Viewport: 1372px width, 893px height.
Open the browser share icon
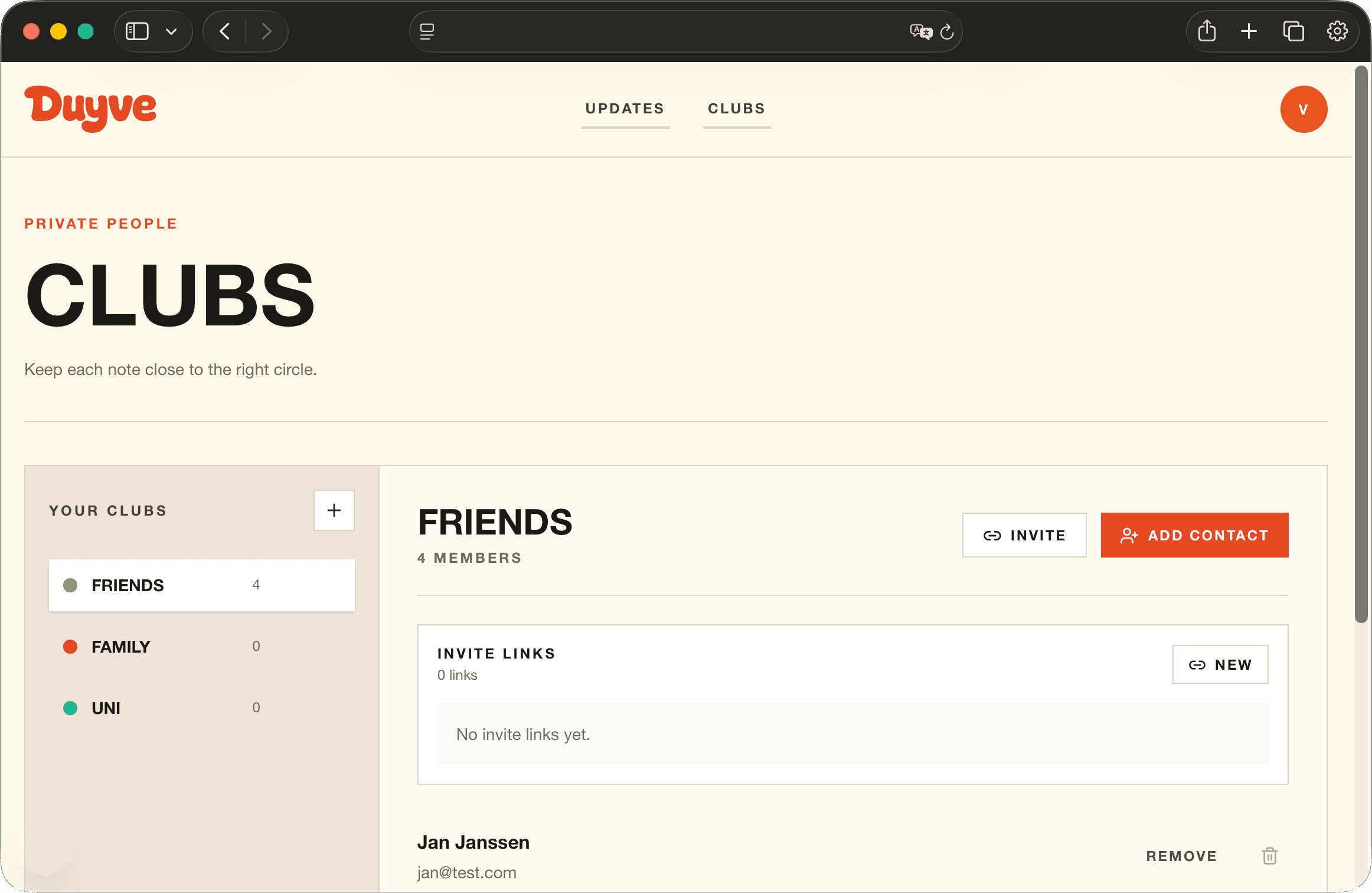point(1207,31)
